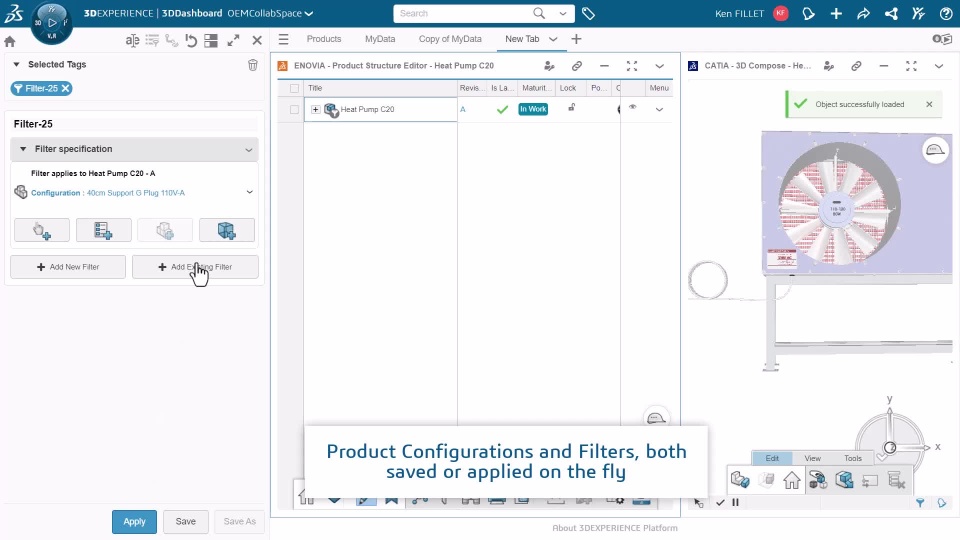Dismiss the Object successfully loaded notification
The image size is (960, 540).
tap(929, 104)
